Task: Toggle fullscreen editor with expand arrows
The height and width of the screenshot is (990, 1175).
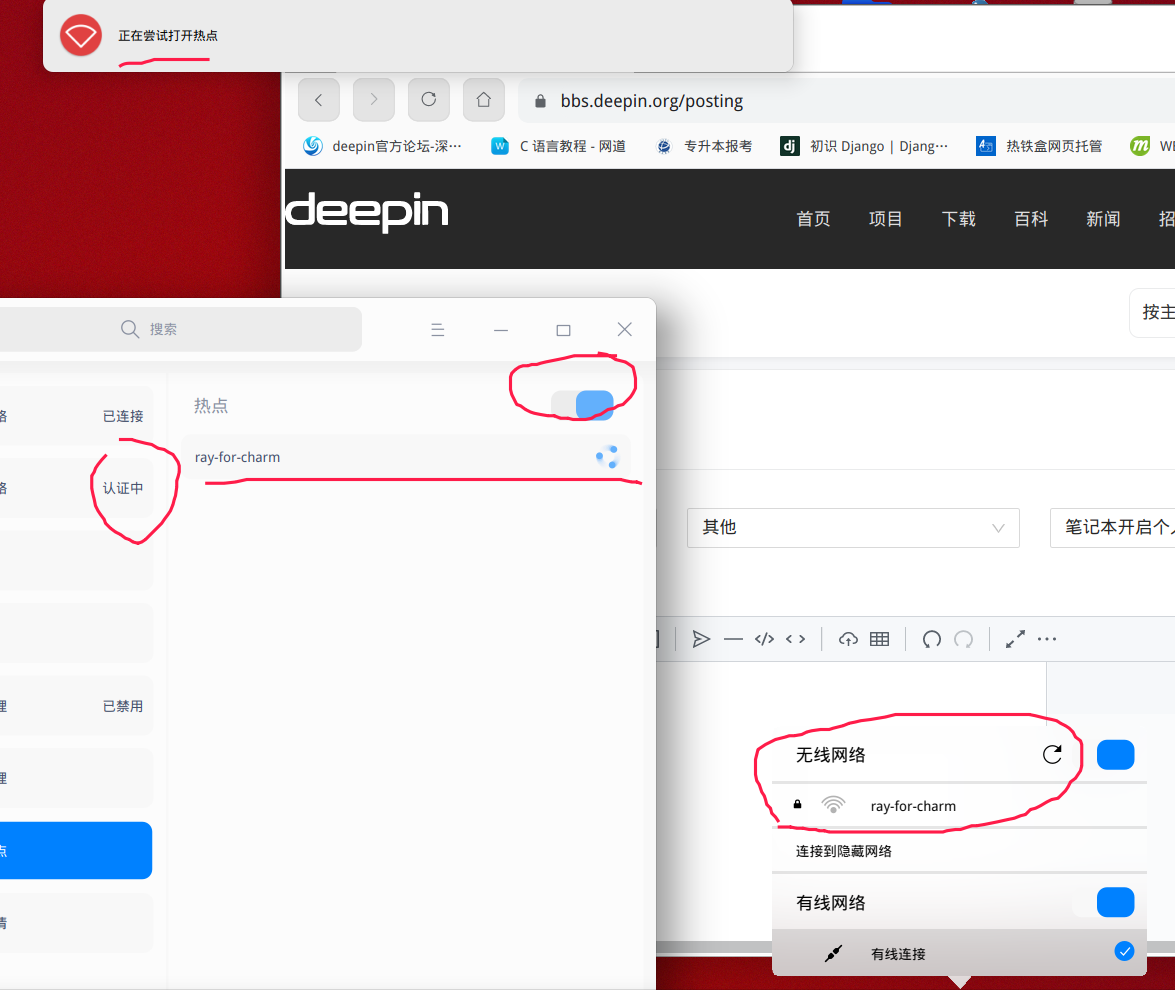Action: (1015, 639)
